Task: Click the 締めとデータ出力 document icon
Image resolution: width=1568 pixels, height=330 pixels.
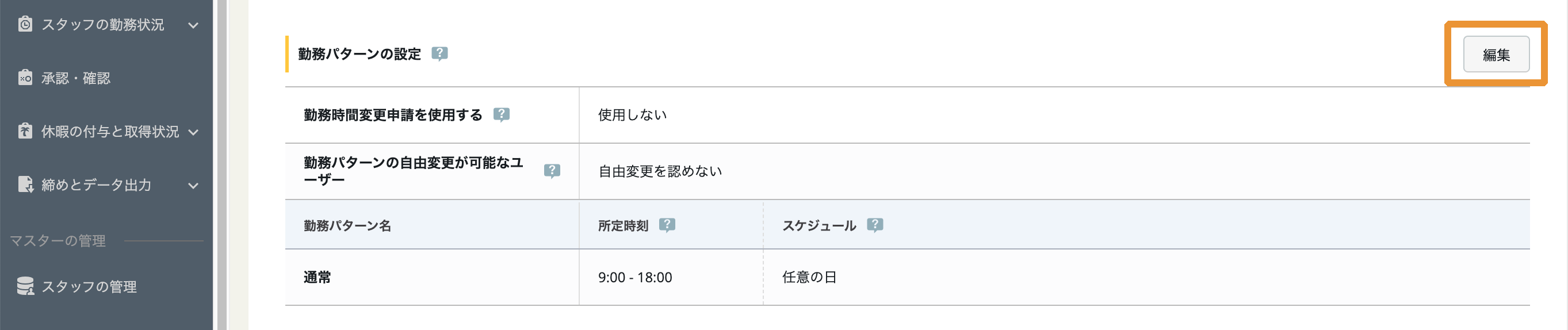Action: pyautogui.click(x=25, y=185)
